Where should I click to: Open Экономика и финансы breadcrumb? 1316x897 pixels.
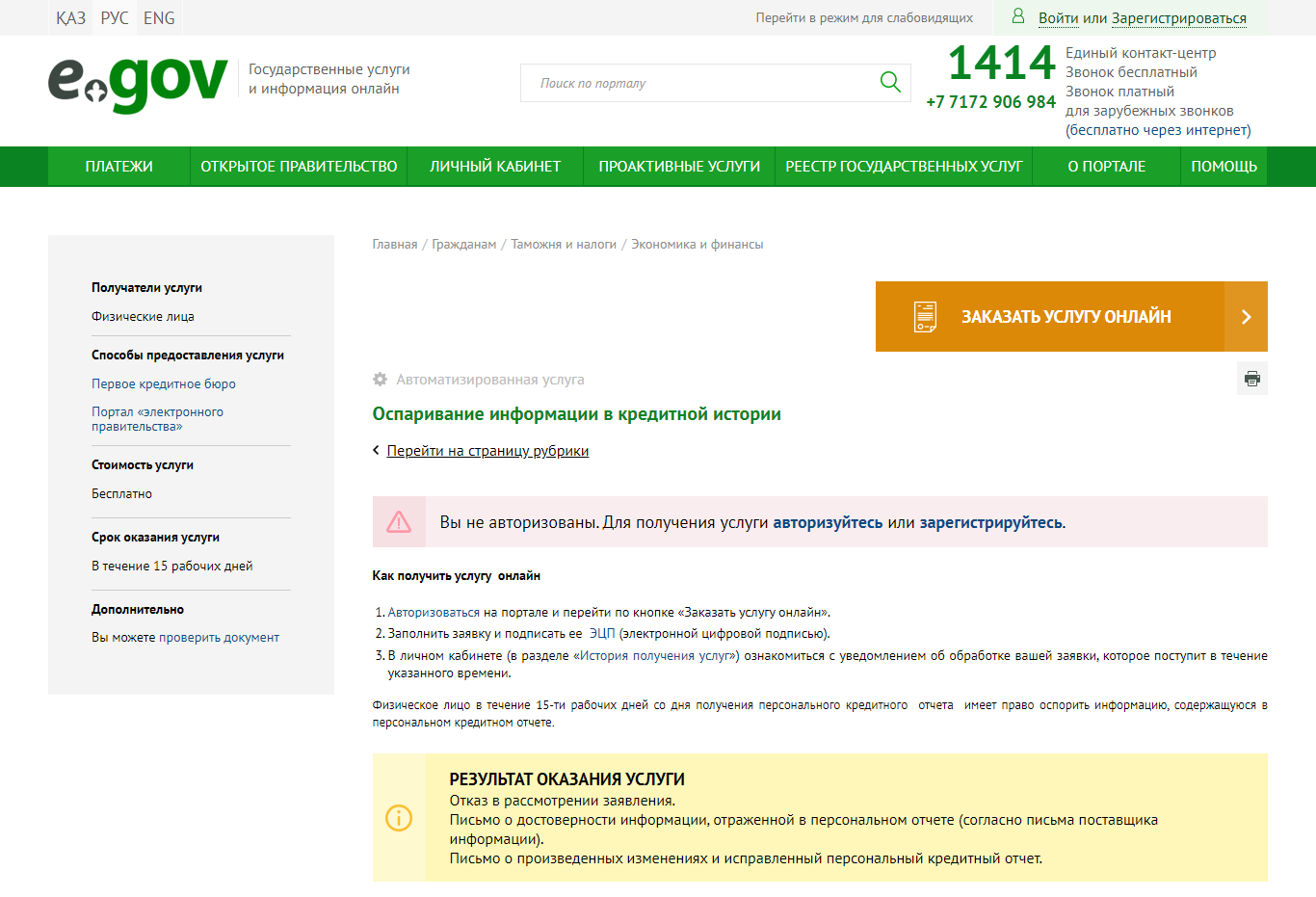697,245
